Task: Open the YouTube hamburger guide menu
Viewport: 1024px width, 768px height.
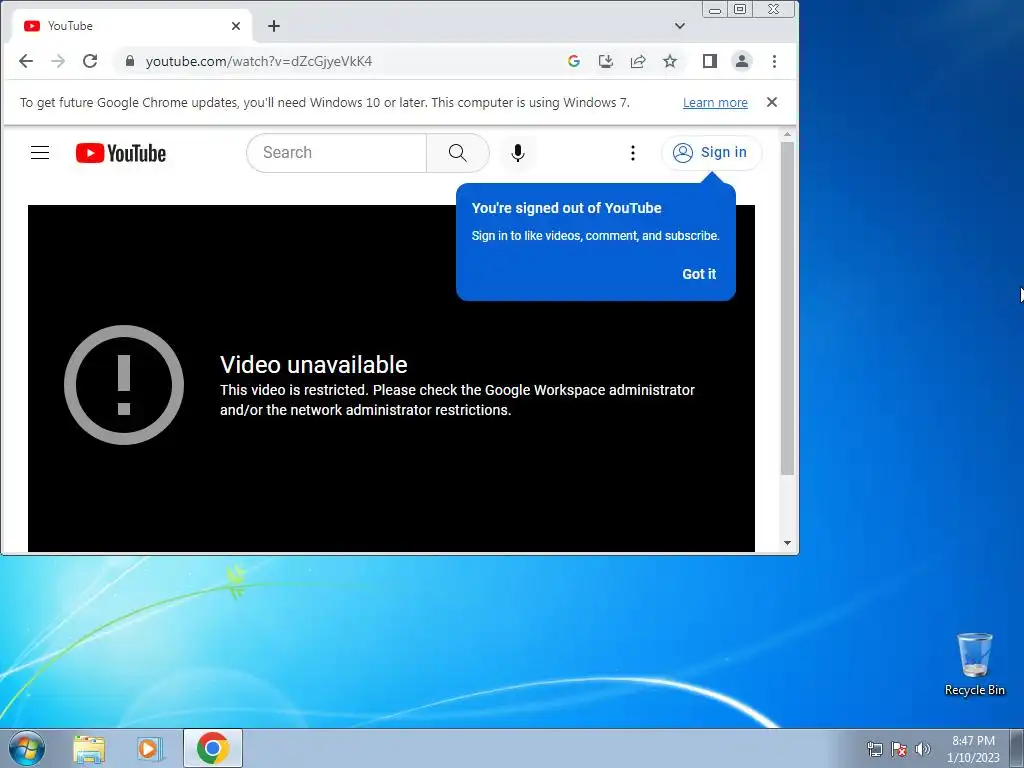Action: pos(40,153)
